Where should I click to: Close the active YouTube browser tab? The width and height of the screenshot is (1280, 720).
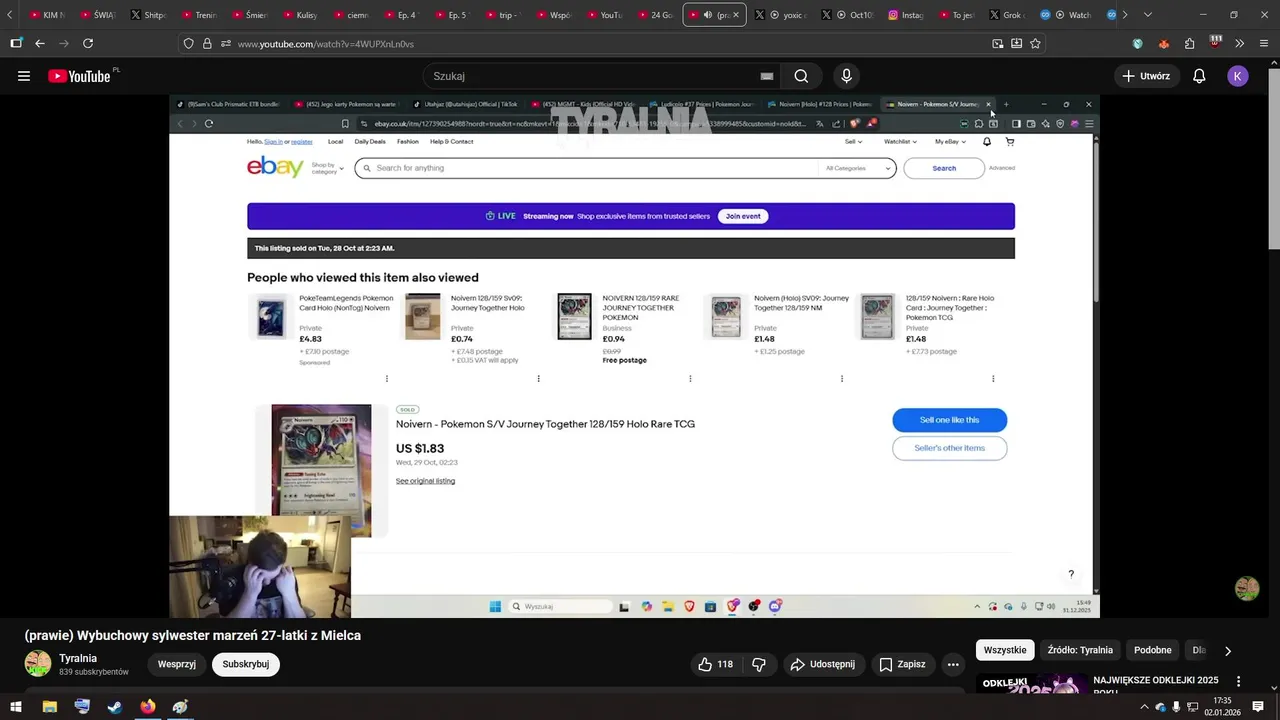tap(735, 15)
